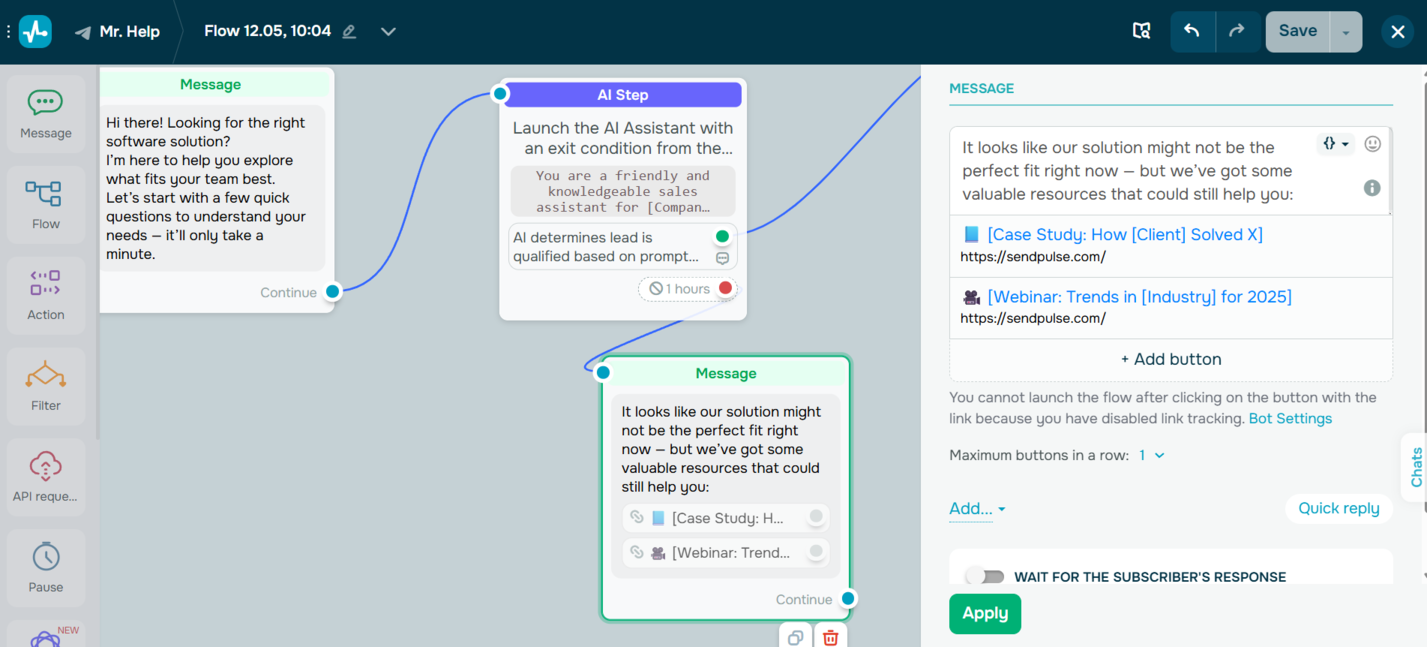Image resolution: width=1427 pixels, height=647 pixels.
Task: Click the info icon in message editor
Action: click(1372, 188)
